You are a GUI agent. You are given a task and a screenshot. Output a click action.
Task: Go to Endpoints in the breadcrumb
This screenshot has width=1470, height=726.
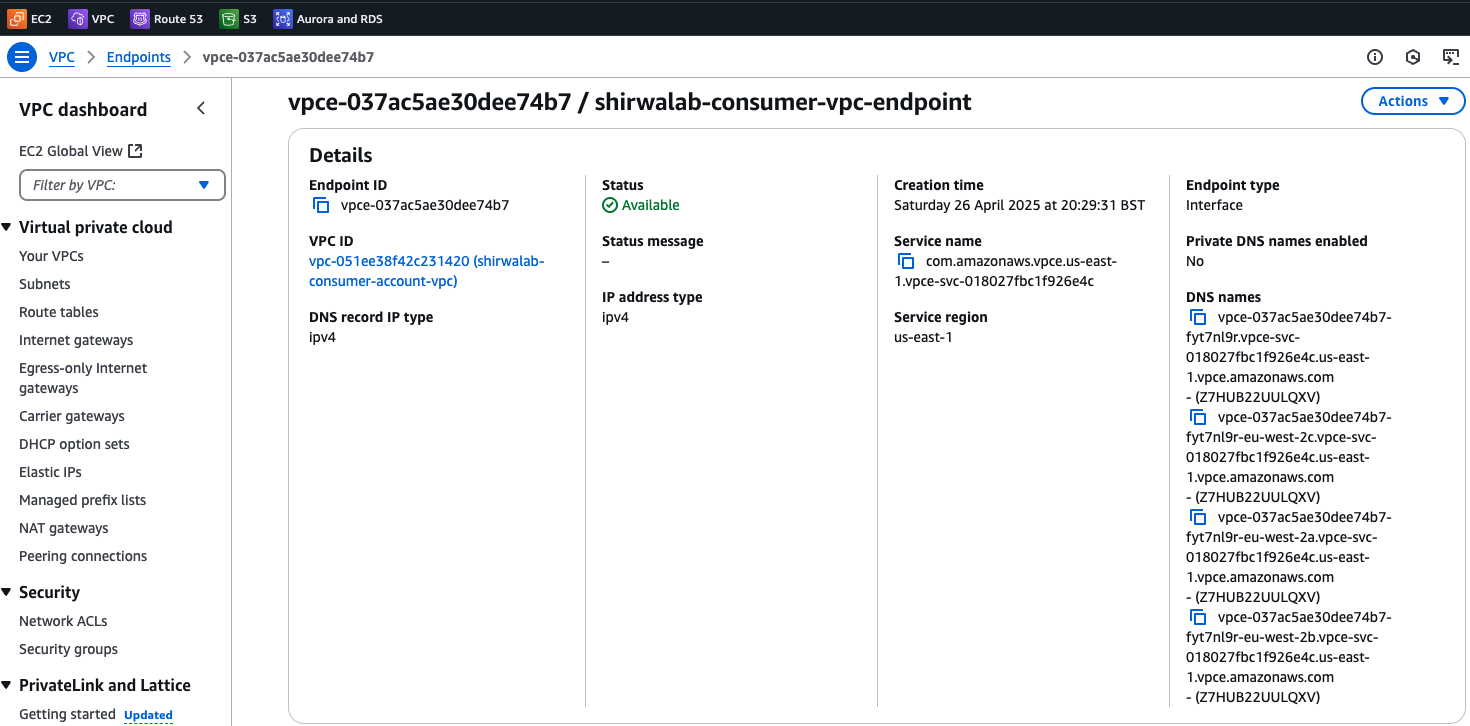coord(139,57)
